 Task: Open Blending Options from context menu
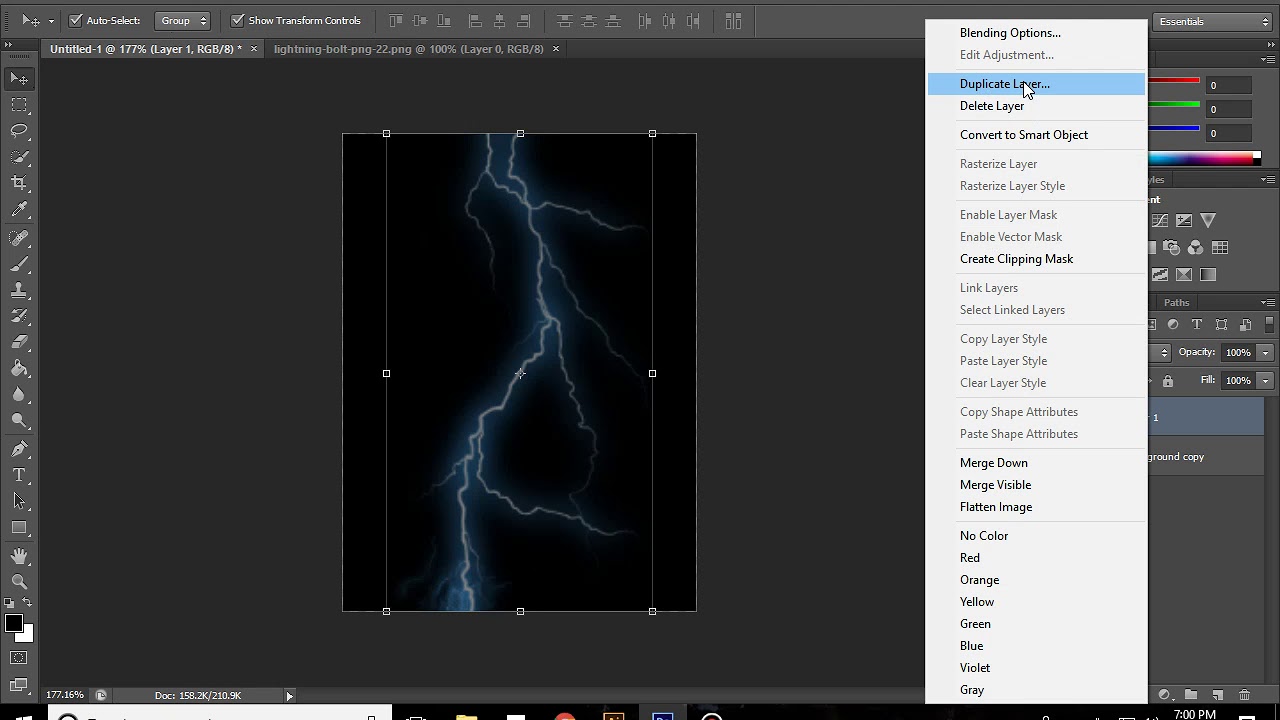pos(1036,33)
